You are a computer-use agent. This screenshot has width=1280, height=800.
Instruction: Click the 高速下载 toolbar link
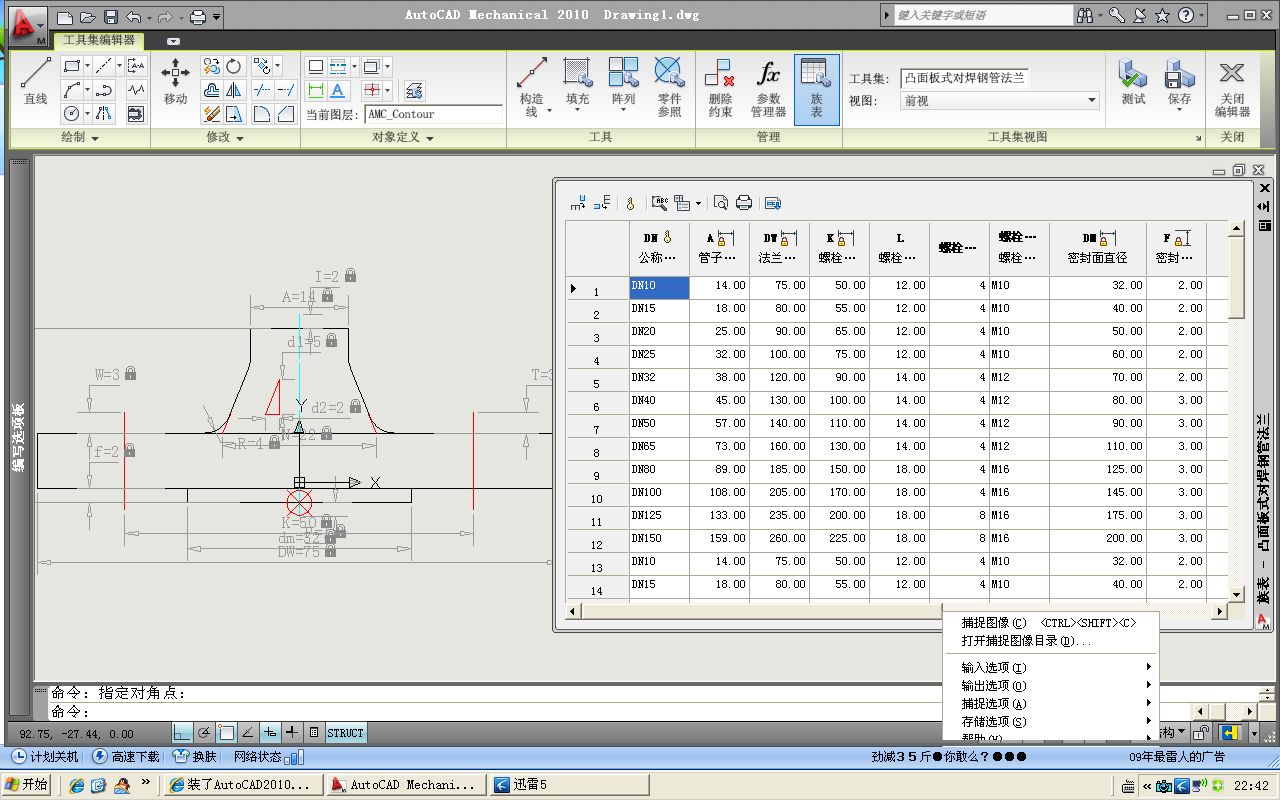point(126,757)
